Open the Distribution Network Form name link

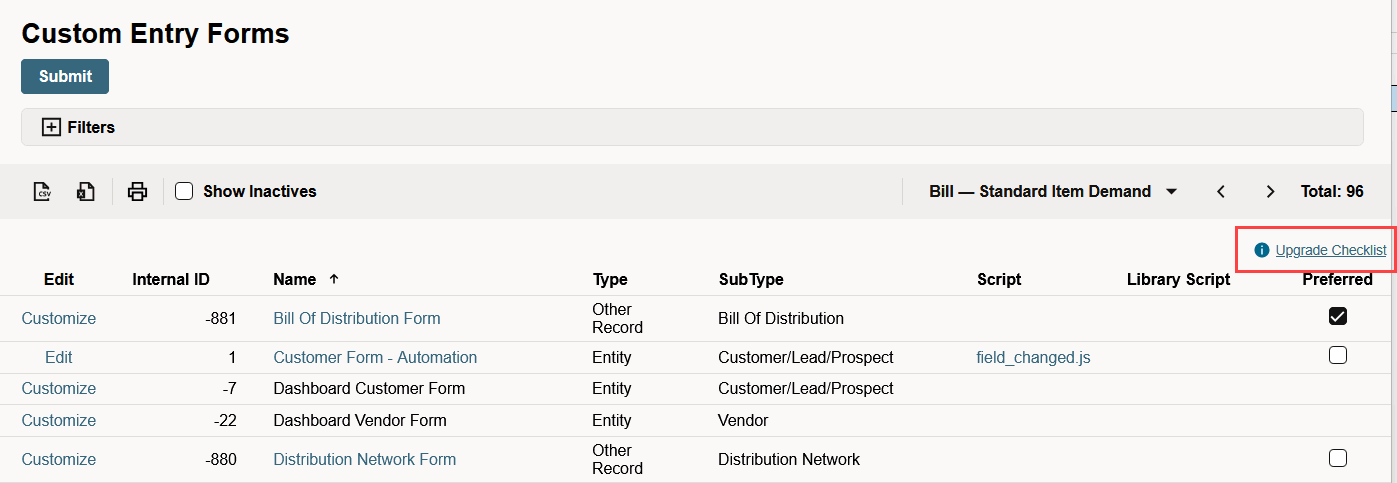click(x=364, y=459)
